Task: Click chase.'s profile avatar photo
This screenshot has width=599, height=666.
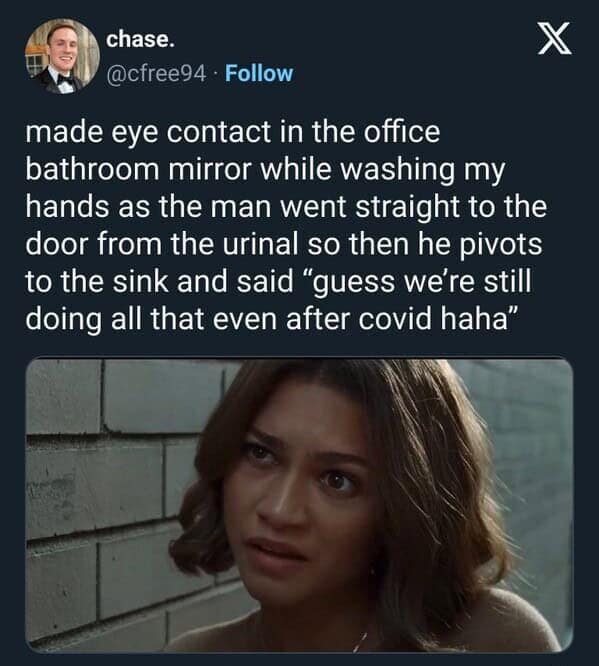Action: click(x=62, y=56)
